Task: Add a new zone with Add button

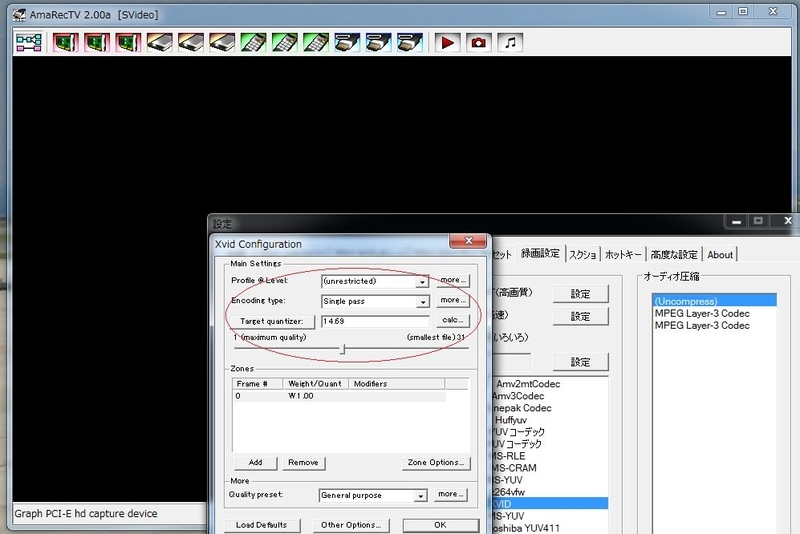Action: (x=256, y=463)
